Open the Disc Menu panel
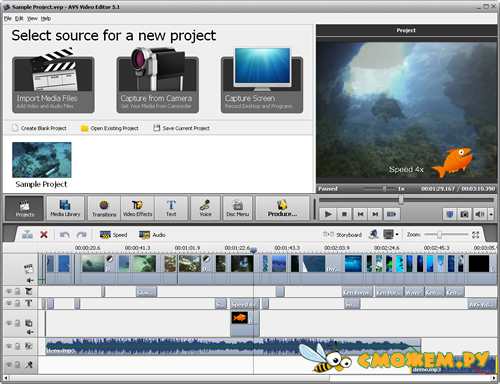500x384 pixels. [238, 208]
